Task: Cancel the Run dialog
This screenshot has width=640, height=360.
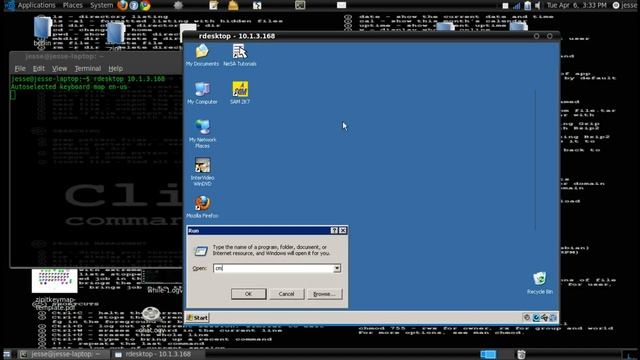Action: pos(286,294)
